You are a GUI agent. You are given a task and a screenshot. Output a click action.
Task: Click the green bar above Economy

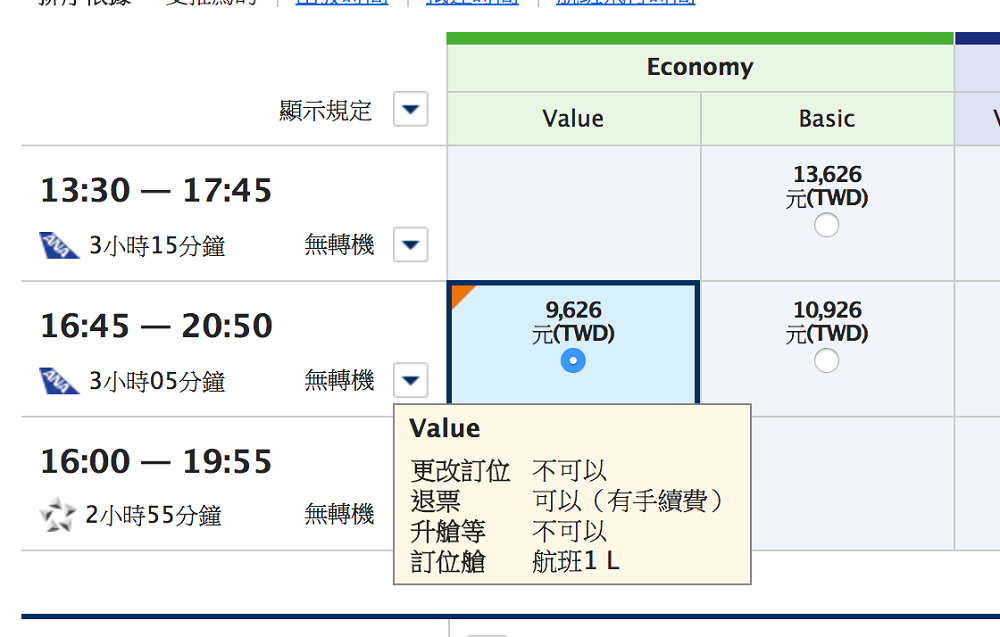(x=700, y=39)
